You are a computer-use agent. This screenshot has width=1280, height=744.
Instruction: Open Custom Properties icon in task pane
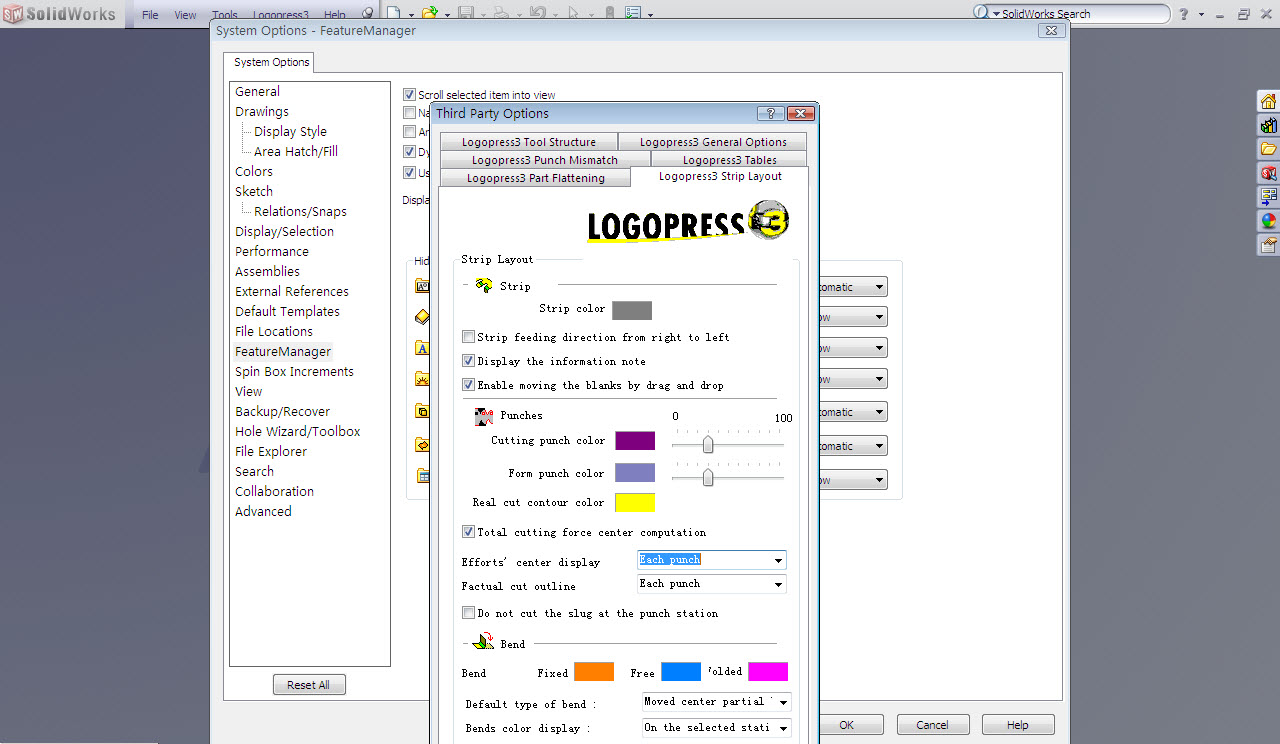(1268, 245)
